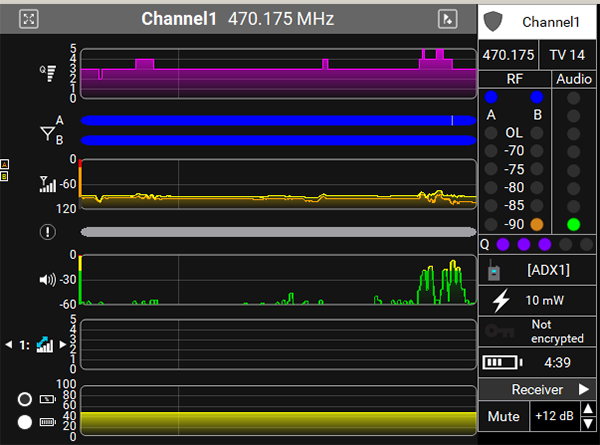Click the 10 mW power label
Screen dimensions: 600x445
click(x=545, y=300)
